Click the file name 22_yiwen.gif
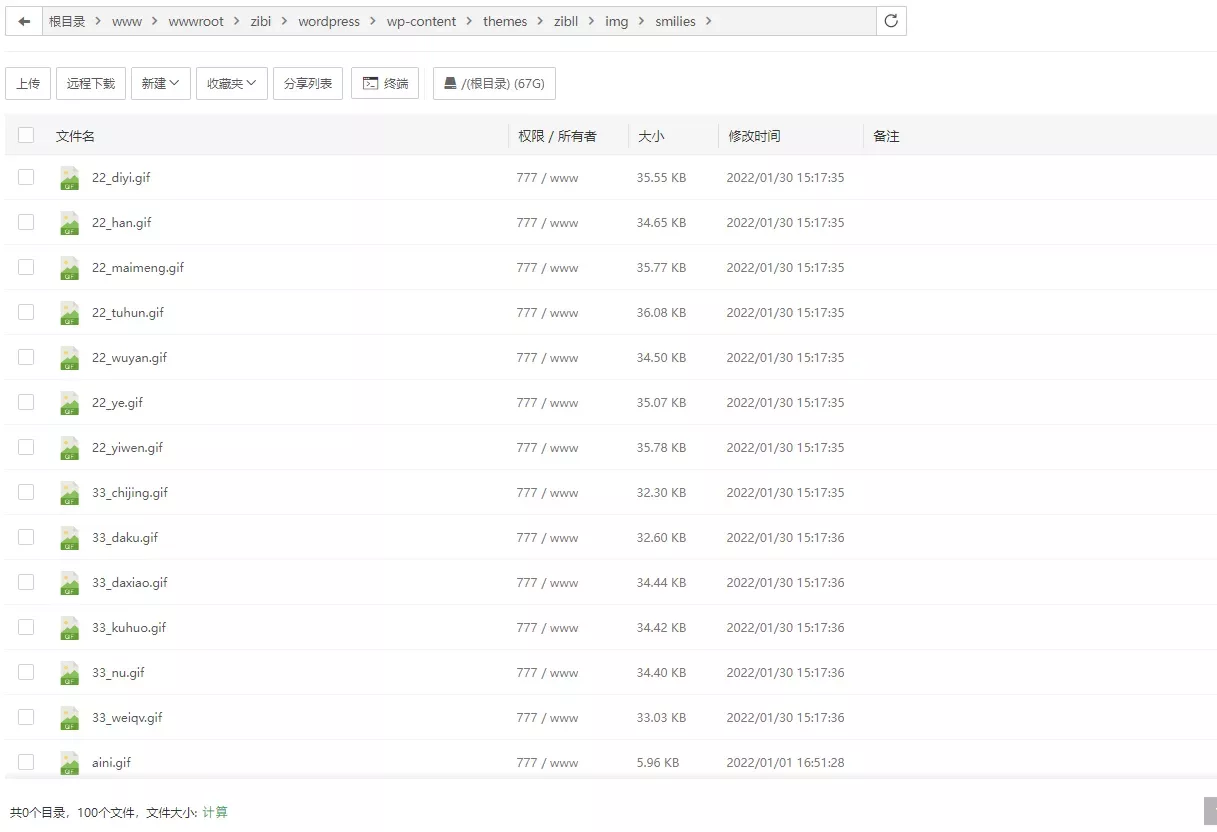 (x=127, y=448)
